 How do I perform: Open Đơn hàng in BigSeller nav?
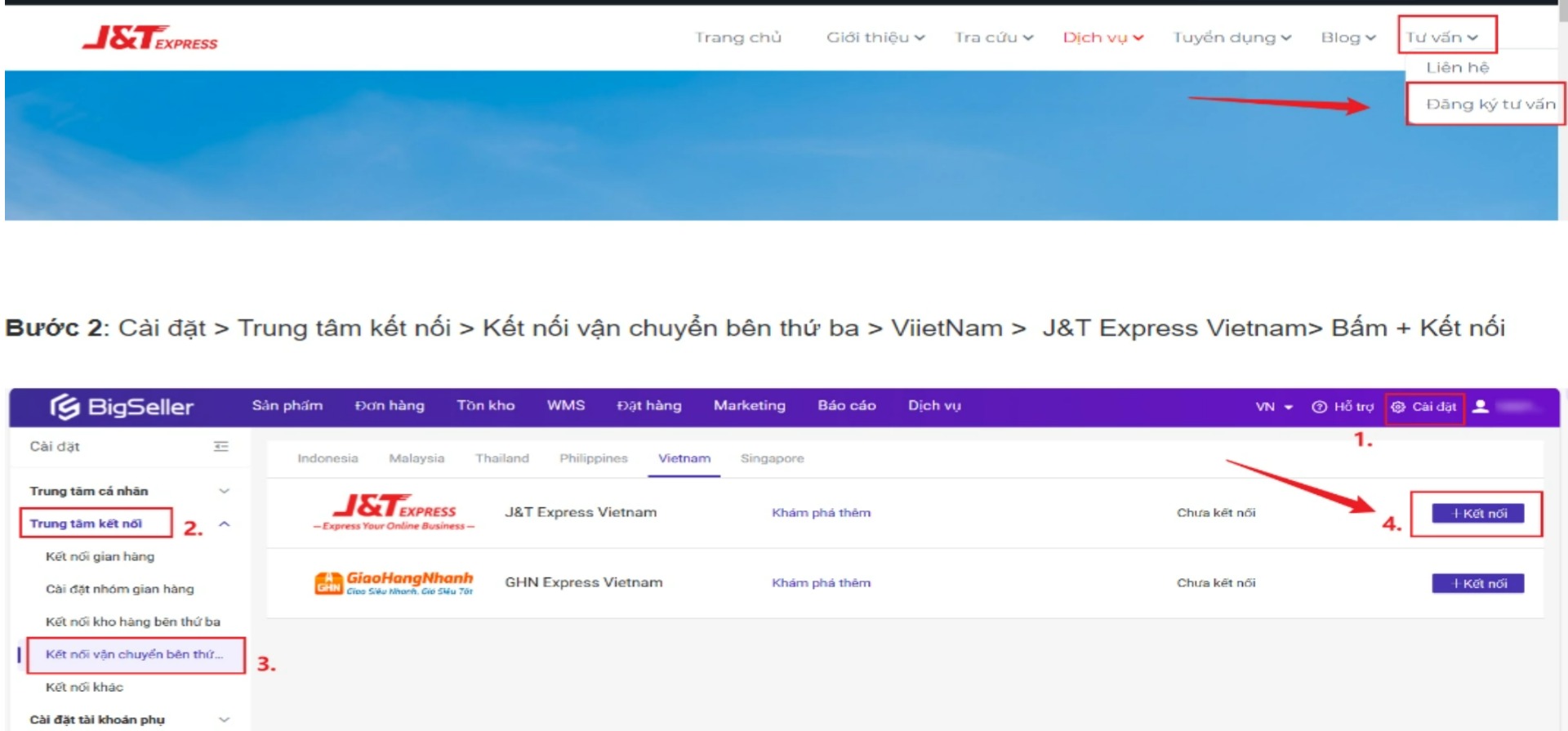pos(390,406)
